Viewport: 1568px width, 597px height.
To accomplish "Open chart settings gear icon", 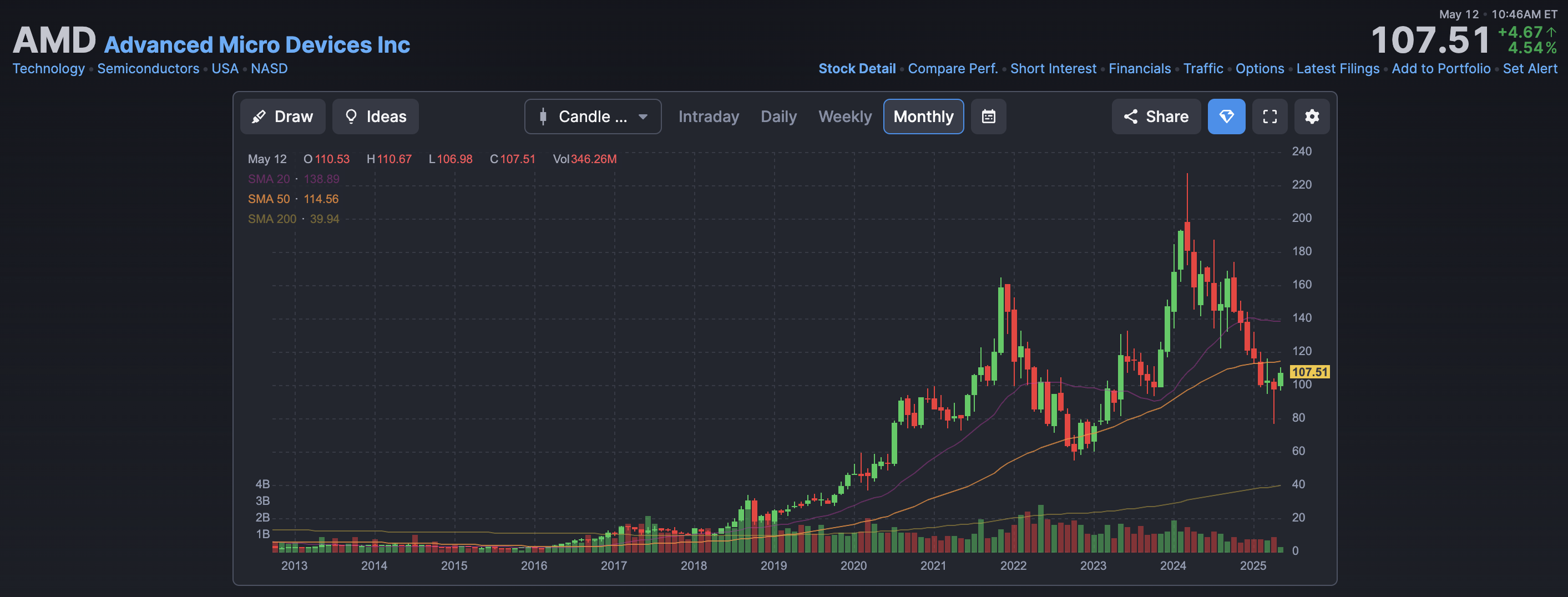I will point(1312,116).
